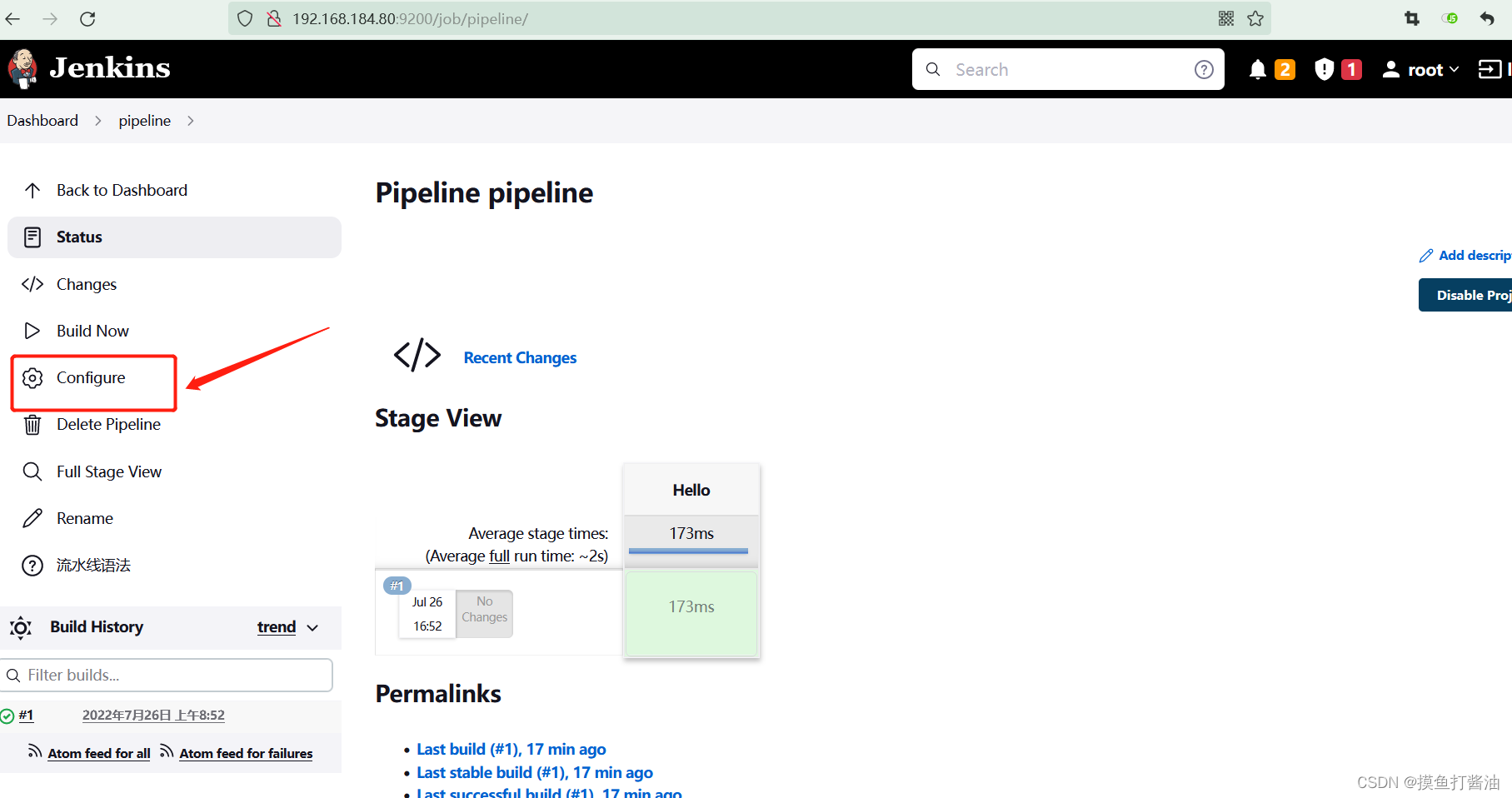
Task: Click the browser back arrow
Action: (x=12, y=18)
